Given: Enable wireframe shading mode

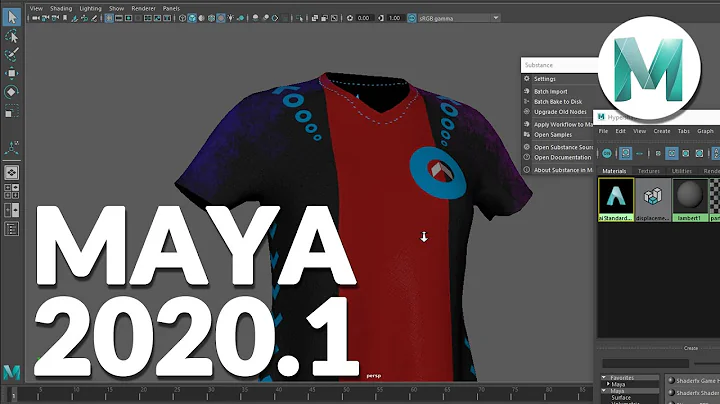Looking at the screenshot, I should tap(182, 18).
